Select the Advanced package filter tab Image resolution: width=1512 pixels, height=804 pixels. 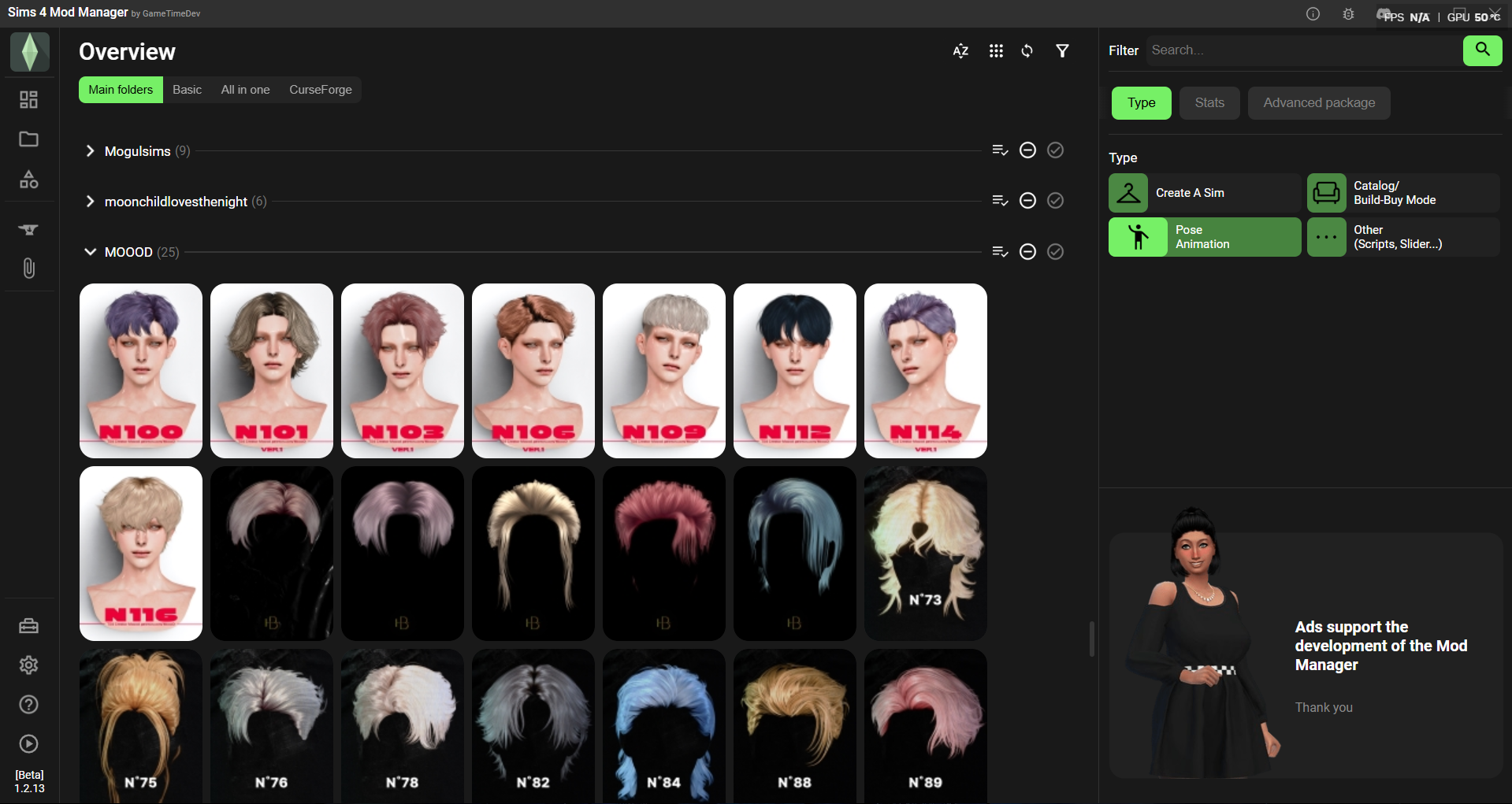point(1319,103)
